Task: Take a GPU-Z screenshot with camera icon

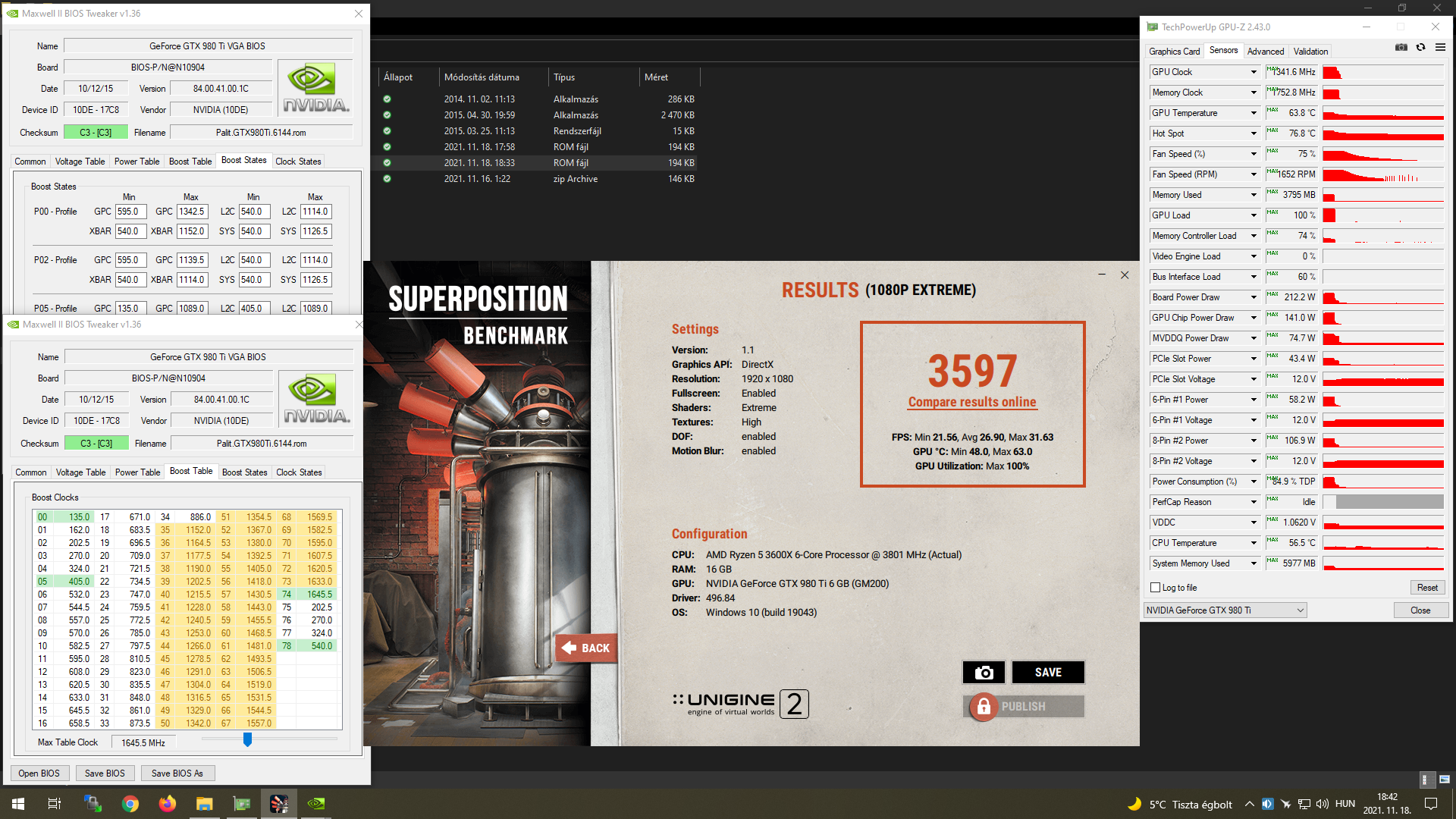Action: click(1401, 48)
